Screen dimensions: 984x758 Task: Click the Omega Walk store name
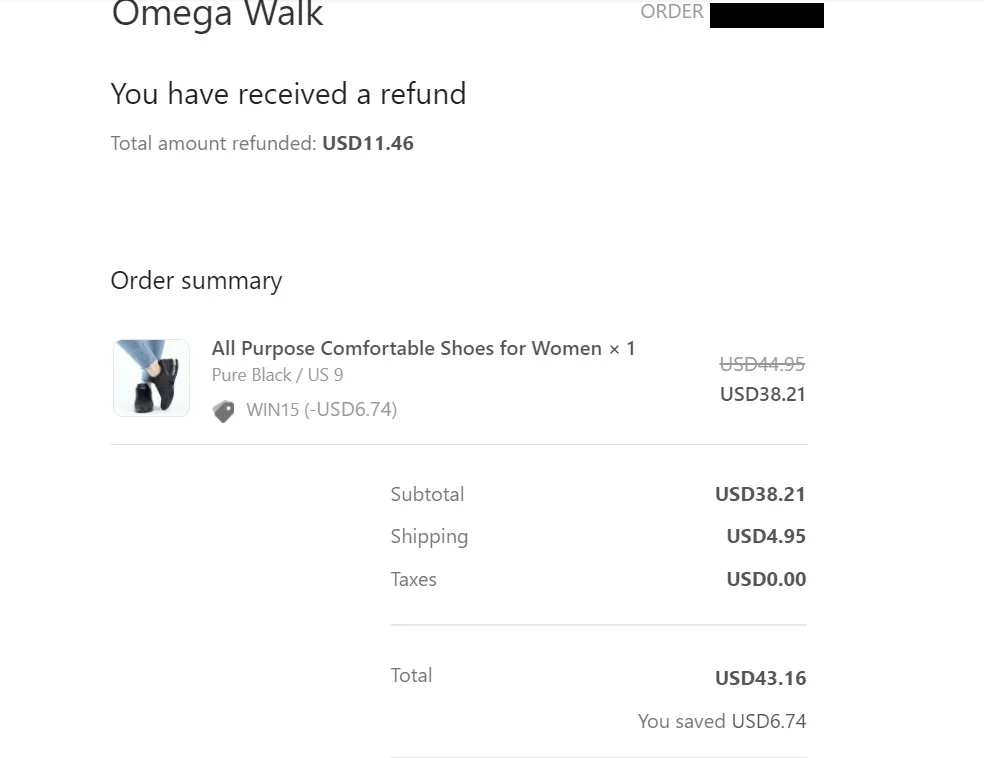(x=217, y=15)
